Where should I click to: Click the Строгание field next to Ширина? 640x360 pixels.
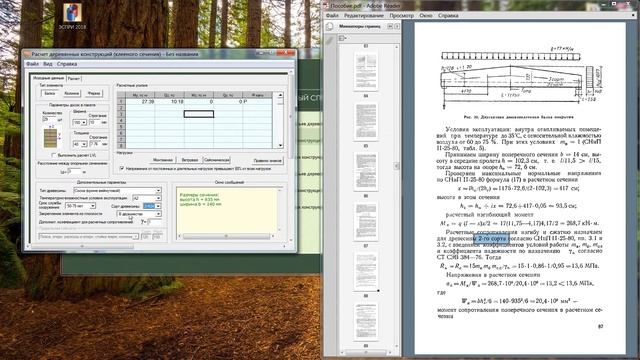94,122
